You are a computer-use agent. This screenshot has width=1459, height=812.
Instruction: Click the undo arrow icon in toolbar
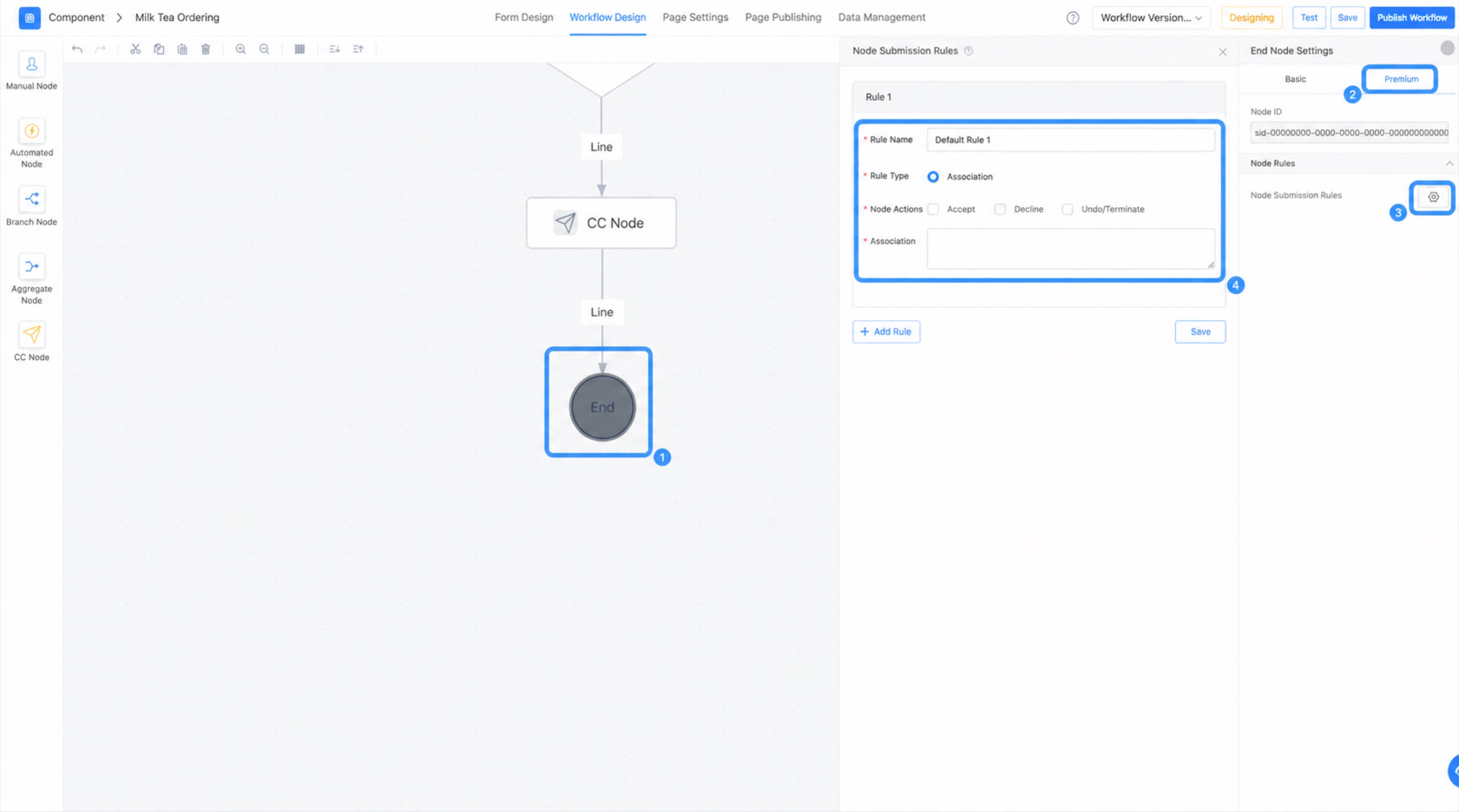tap(77, 49)
